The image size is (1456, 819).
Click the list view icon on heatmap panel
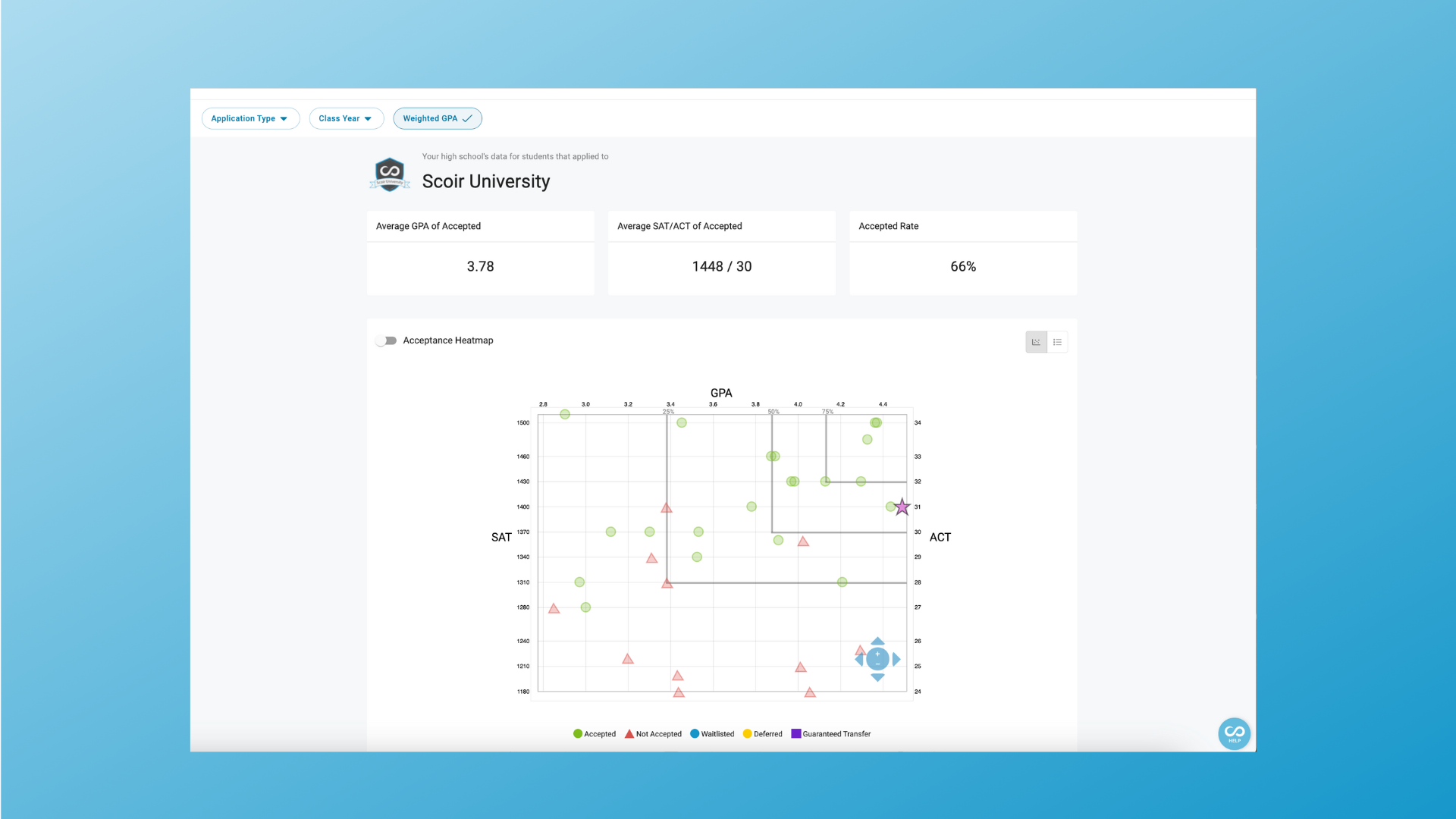[x=1057, y=342]
